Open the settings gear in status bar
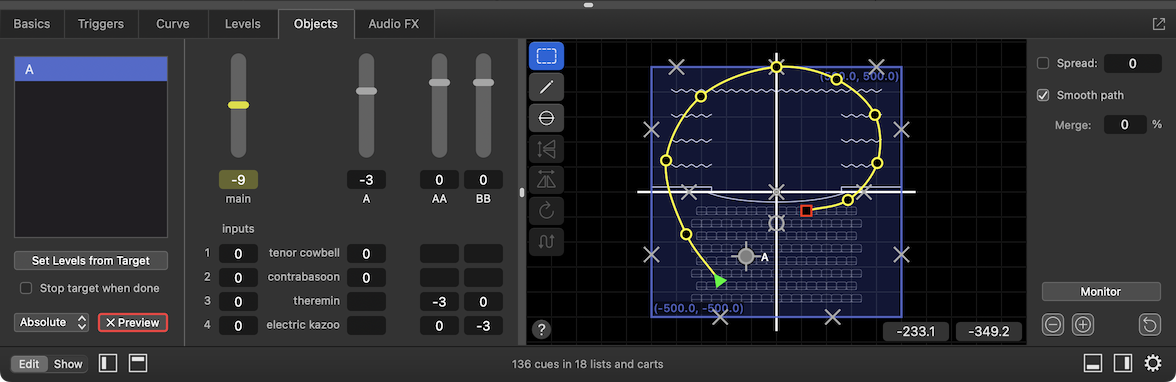Image resolution: width=1176 pixels, height=382 pixels. (1153, 364)
